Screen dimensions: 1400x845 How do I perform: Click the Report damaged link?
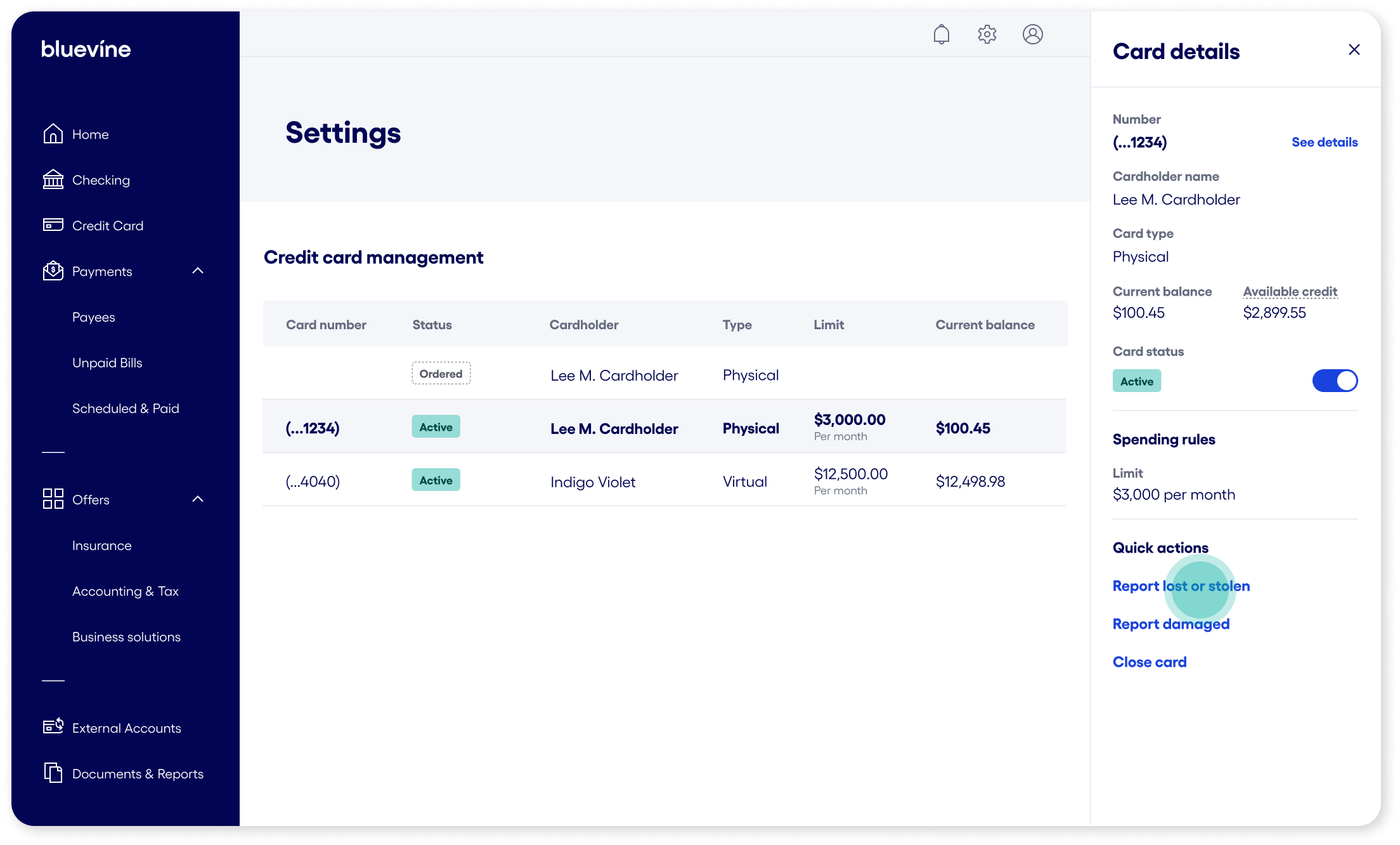point(1171,624)
